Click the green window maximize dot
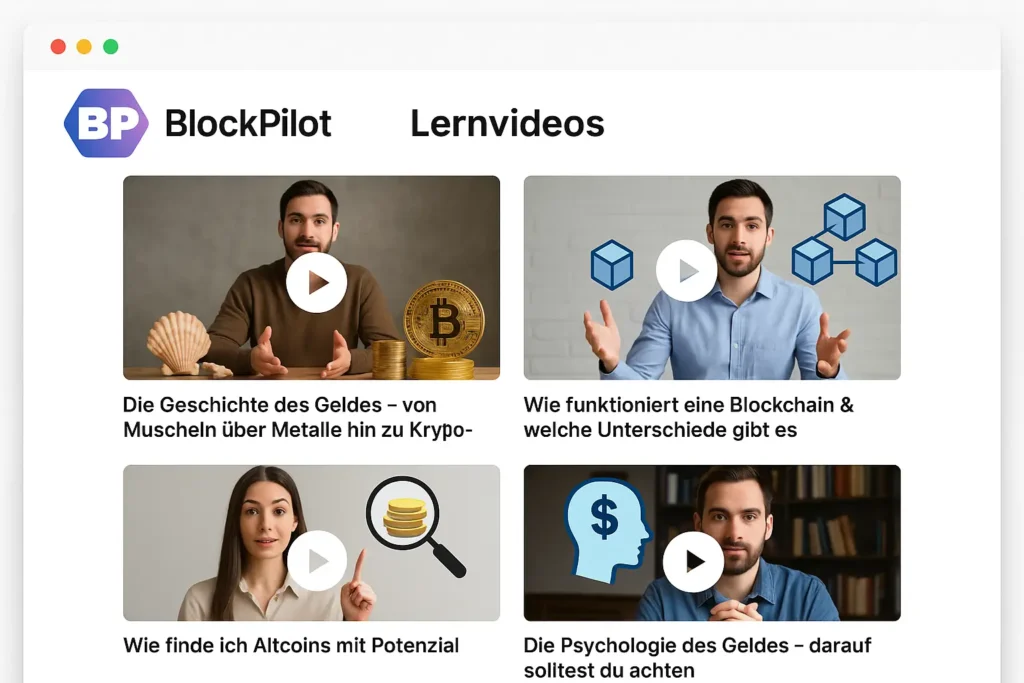Image resolution: width=1024 pixels, height=683 pixels. (x=111, y=46)
